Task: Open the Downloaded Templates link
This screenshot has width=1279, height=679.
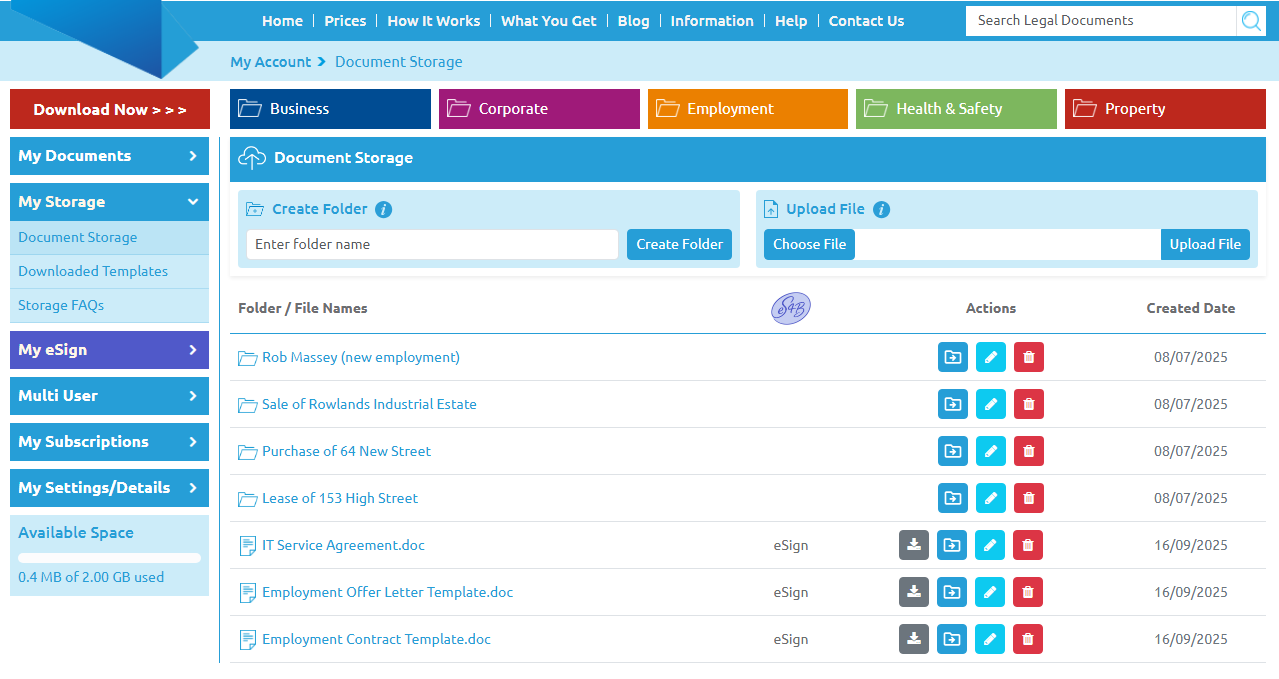Action: (x=93, y=271)
